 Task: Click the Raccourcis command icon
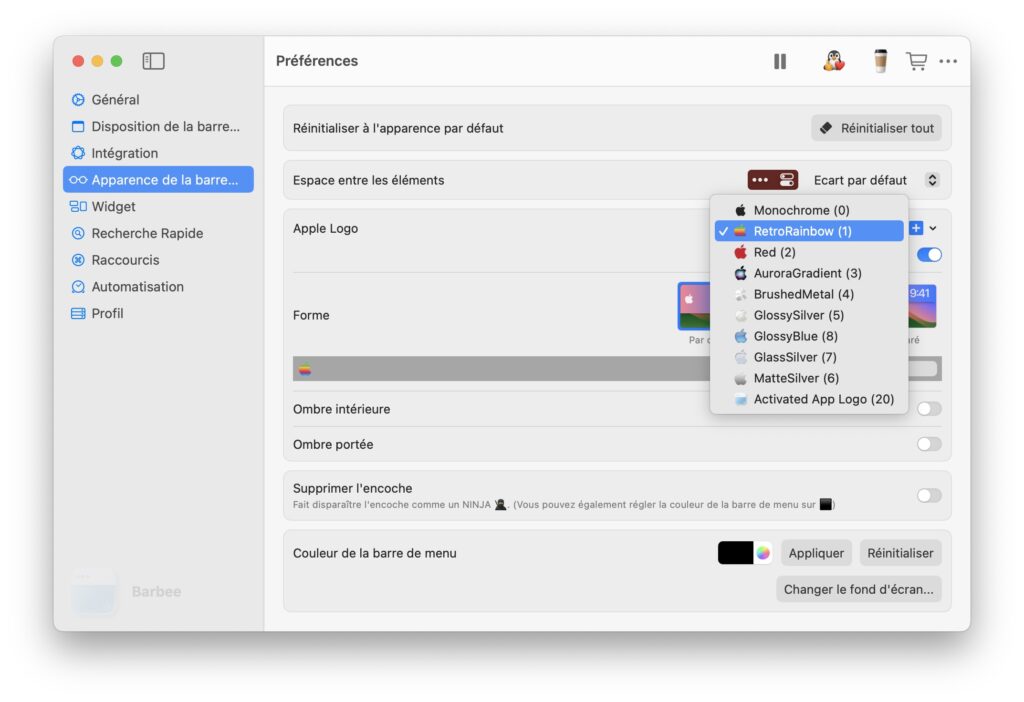[x=78, y=260]
